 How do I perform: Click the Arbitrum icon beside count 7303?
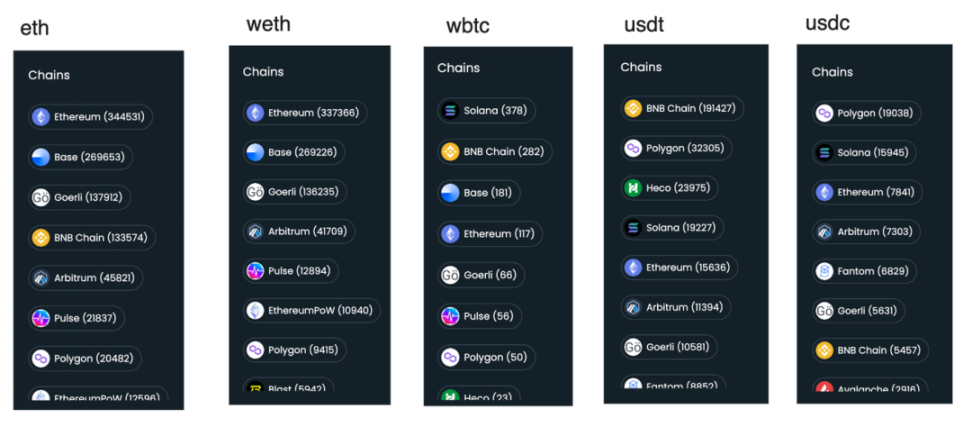(x=825, y=231)
